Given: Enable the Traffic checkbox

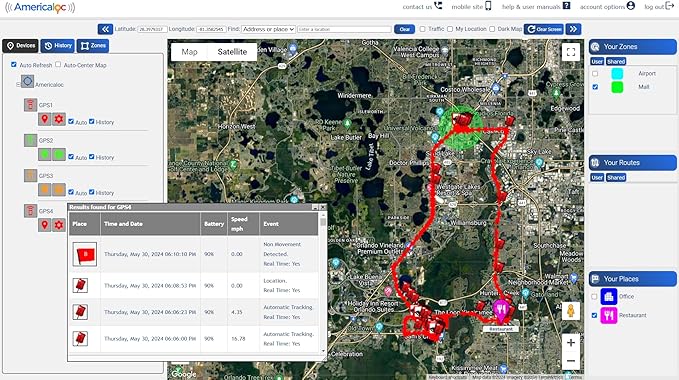Looking at the screenshot, I should point(422,29).
